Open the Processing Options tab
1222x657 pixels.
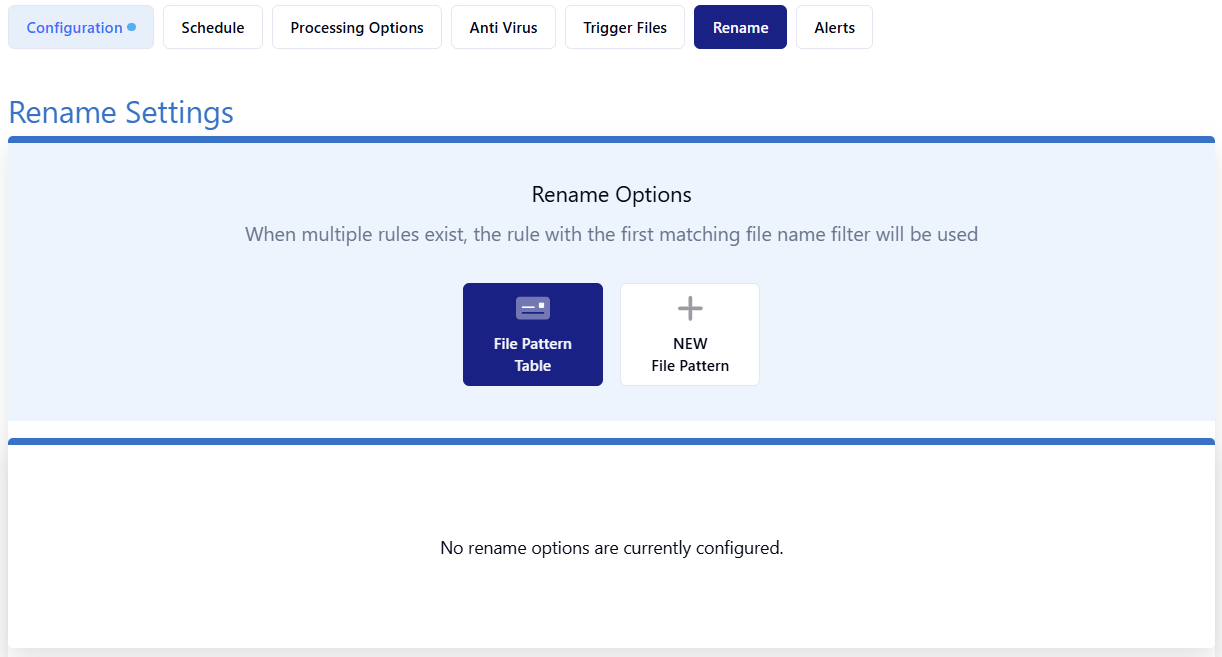[x=357, y=27]
